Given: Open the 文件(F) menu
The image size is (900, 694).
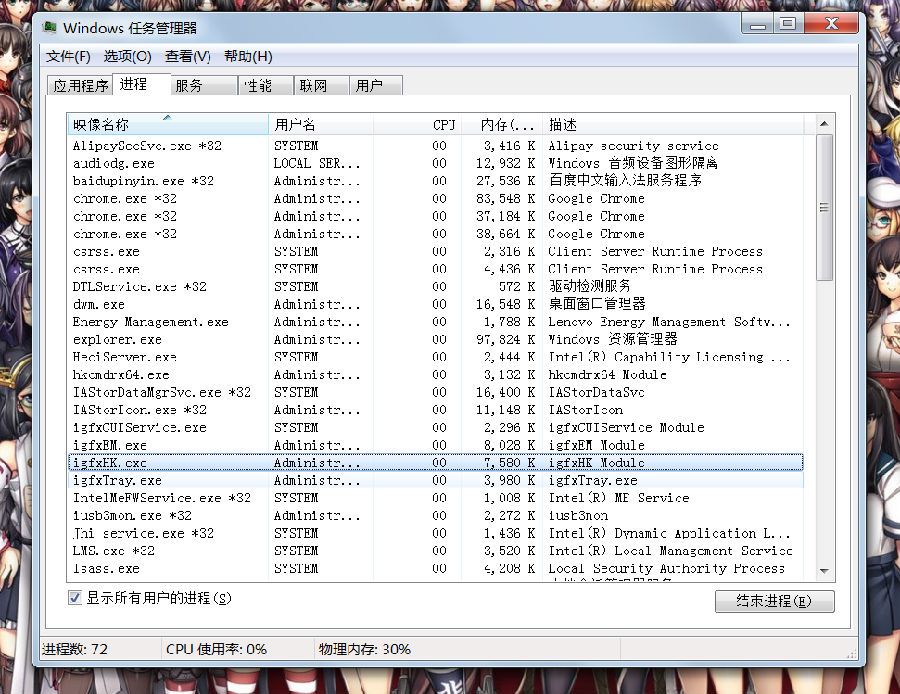Looking at the screenshot, I should point(68,56).
